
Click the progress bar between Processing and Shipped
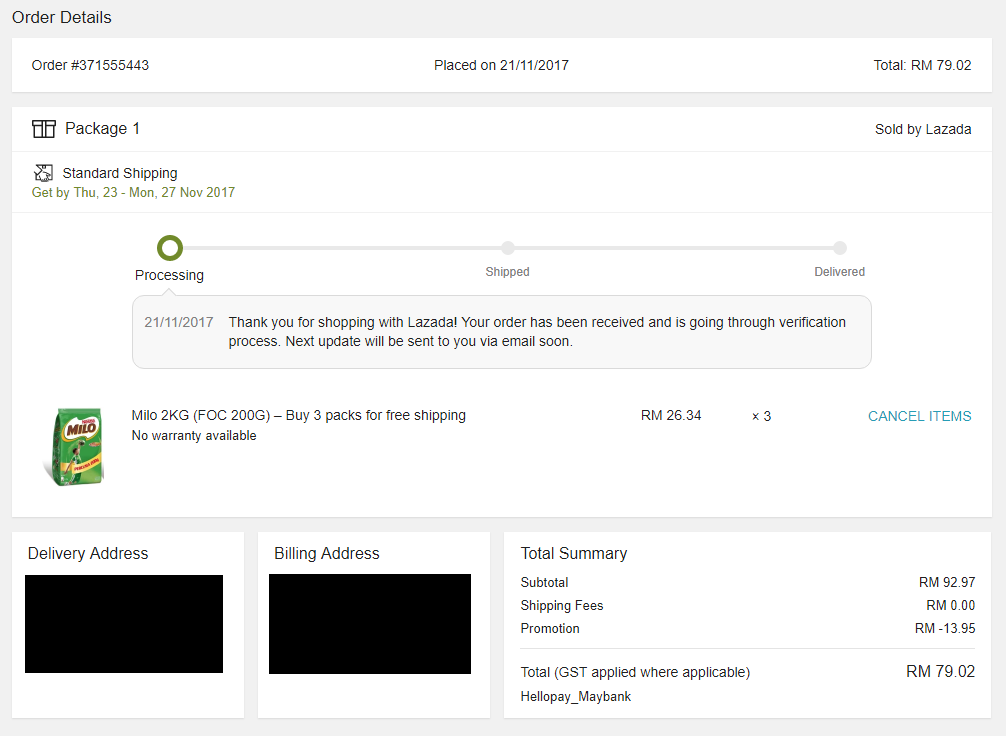click(340, 248)
